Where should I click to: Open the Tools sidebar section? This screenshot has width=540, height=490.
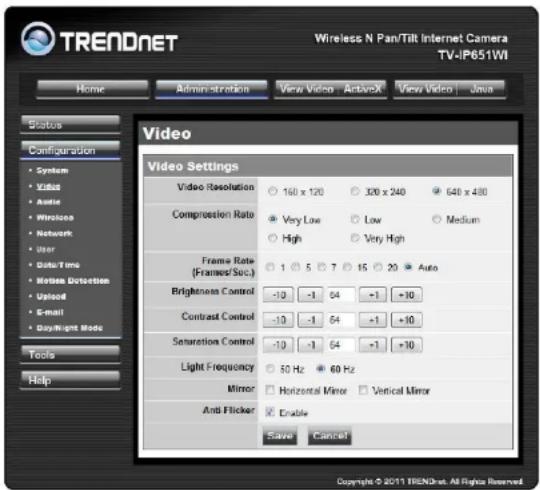point(70,354)
